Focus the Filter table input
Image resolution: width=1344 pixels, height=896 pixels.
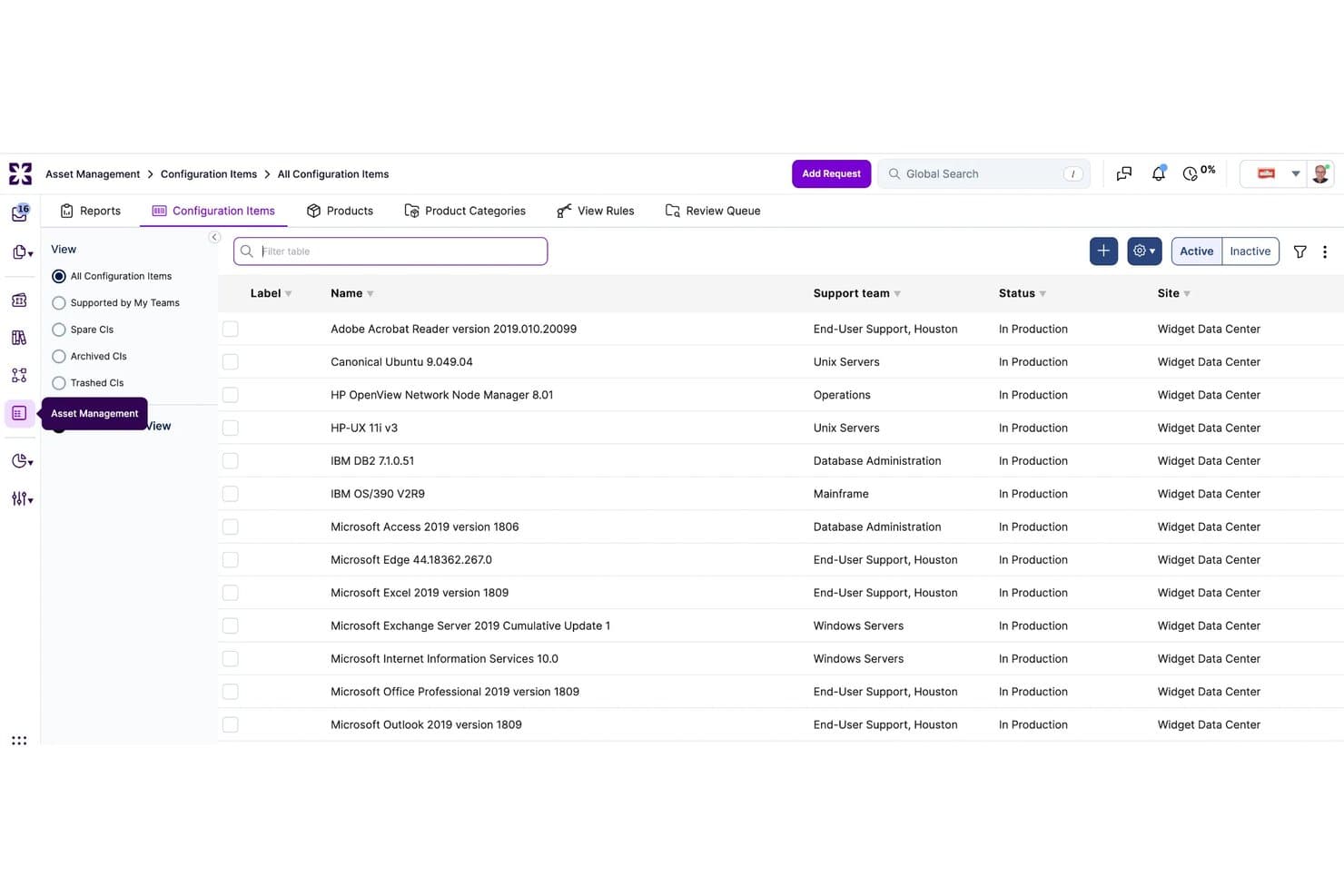pos(390,251)
